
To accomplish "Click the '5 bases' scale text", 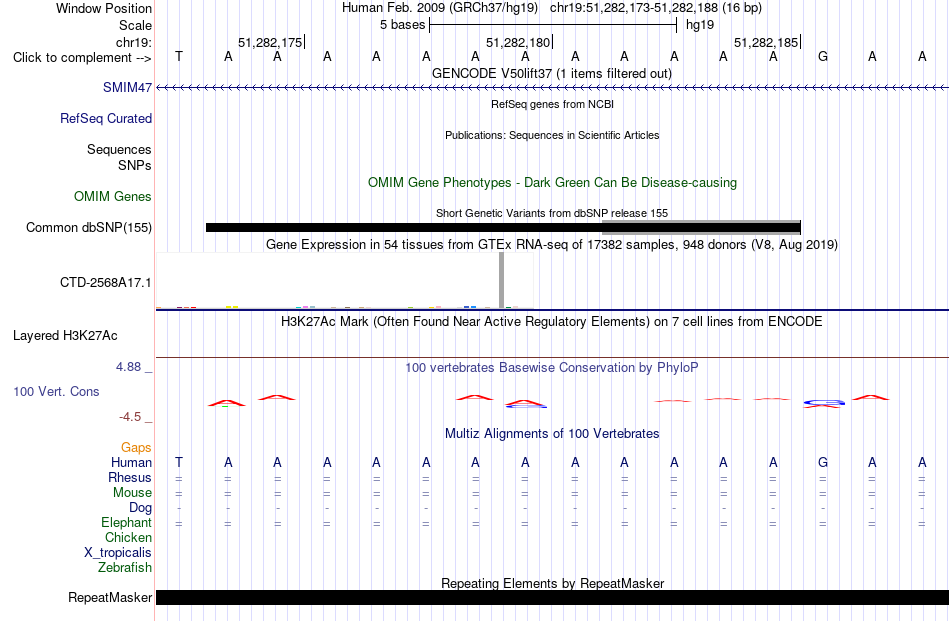I will (x=402, y=25).
